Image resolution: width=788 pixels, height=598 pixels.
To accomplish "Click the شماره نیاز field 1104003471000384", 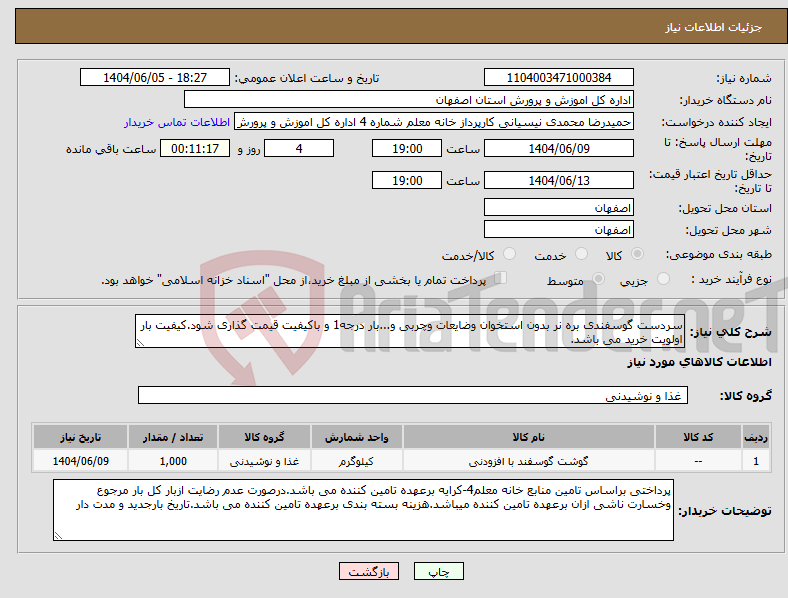I will tap(558, 77).
